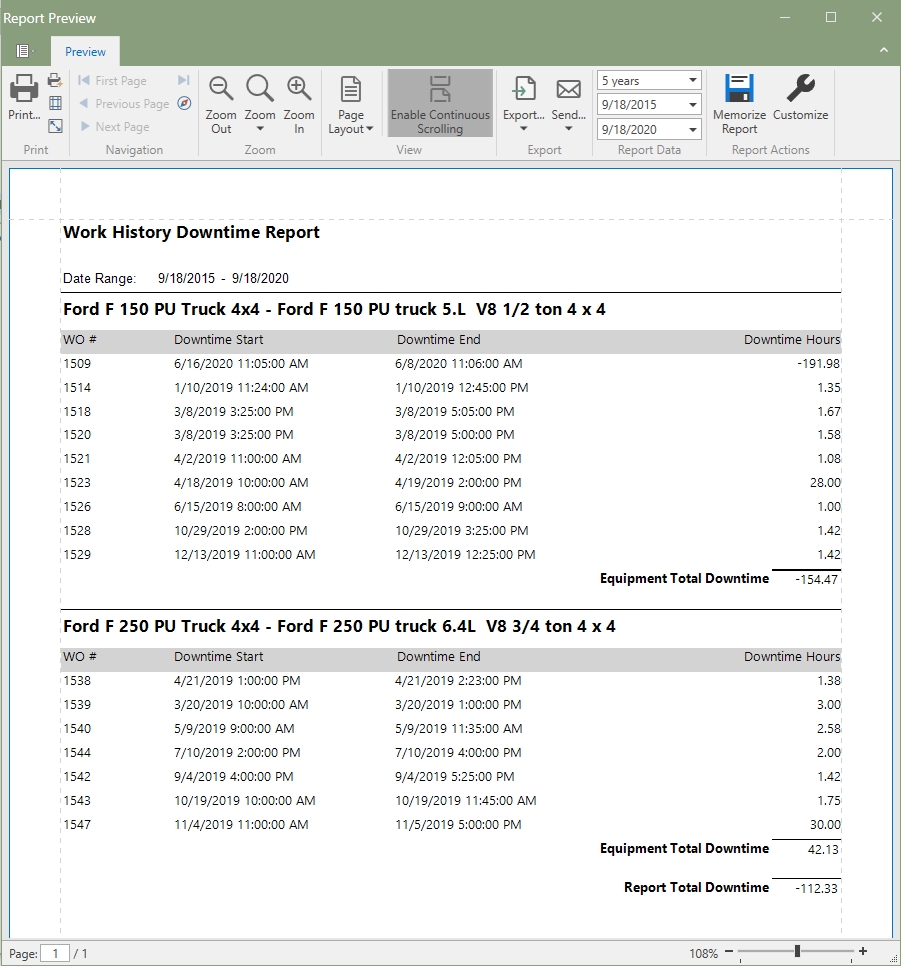Screen dimensions: 901x966
Task: Go to the Previous Page
Action: click(x=124, y=104)
